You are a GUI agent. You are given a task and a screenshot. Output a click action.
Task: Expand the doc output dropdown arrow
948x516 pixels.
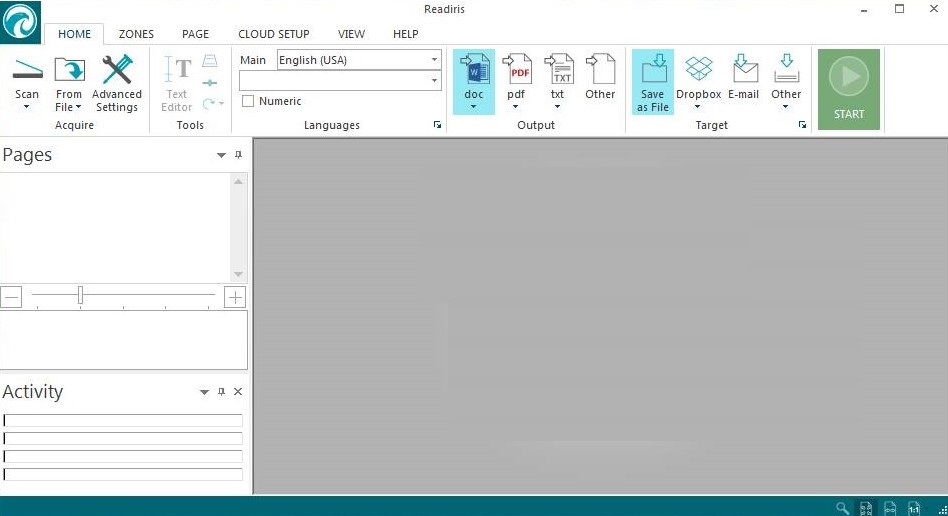(473, 107)
